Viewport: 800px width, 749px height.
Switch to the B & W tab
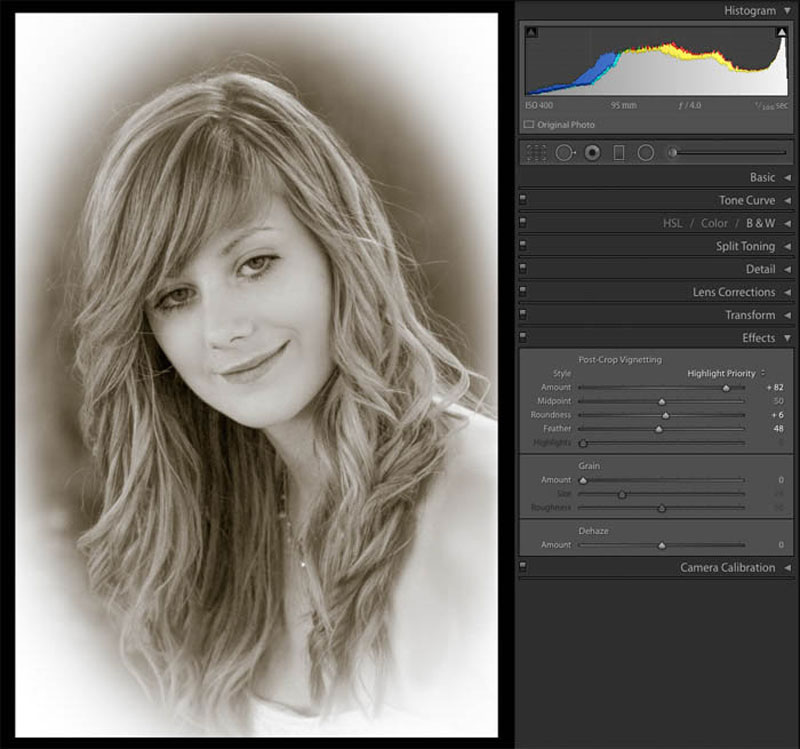click(760, 223)
